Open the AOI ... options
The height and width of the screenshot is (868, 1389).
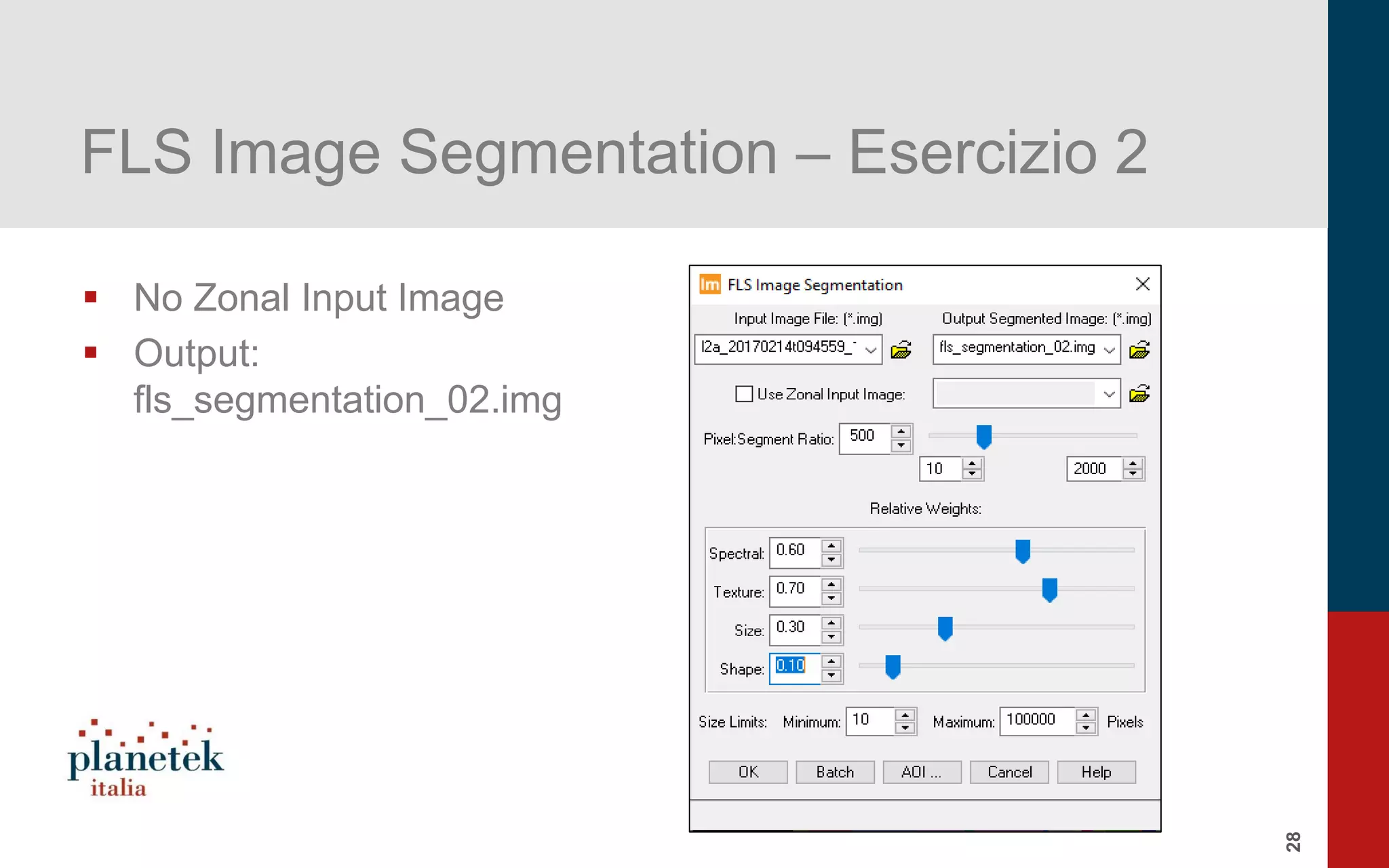point(922,772)
